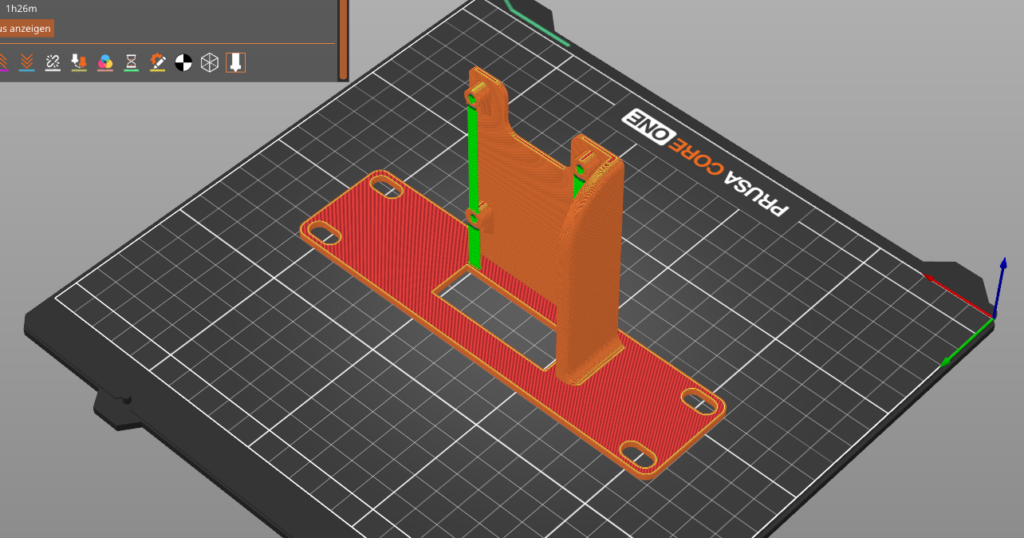Click the orange 'anzeigen' button

(26, 29)
